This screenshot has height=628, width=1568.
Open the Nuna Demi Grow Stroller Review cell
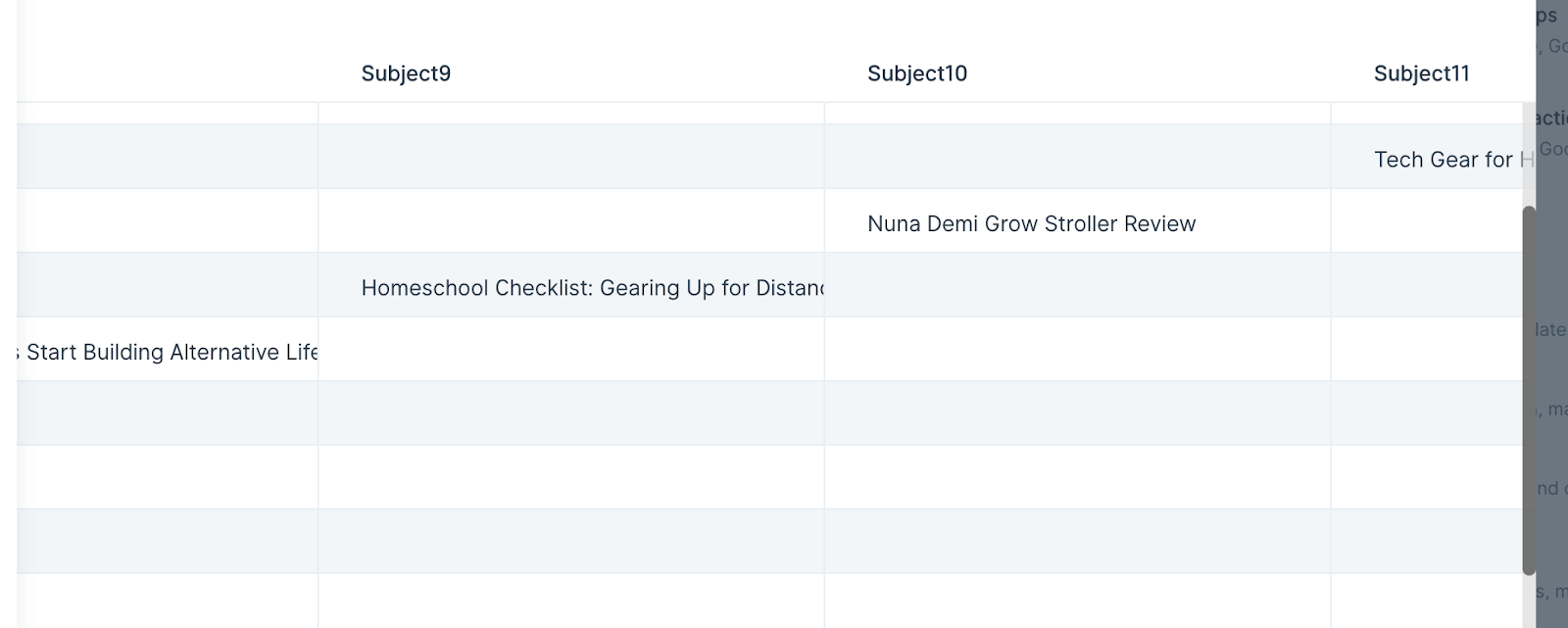1077,221
